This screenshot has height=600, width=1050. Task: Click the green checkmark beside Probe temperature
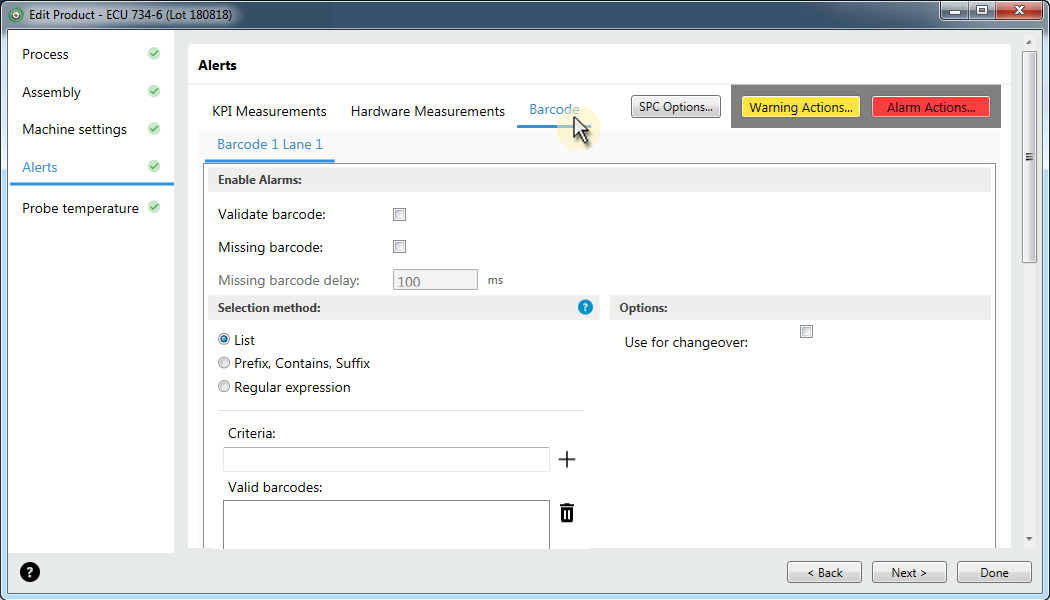tap(154, 207)
